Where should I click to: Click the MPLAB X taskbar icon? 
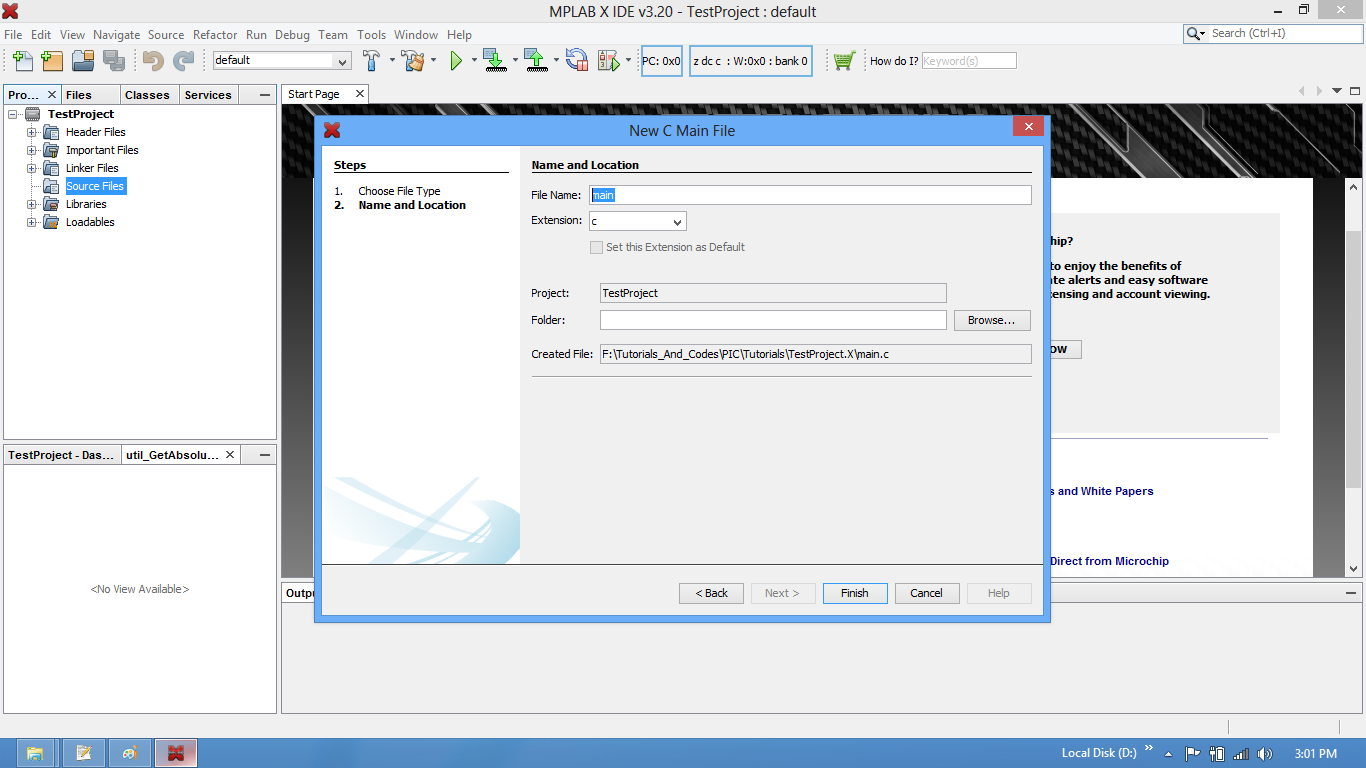[x=176, y=753]
